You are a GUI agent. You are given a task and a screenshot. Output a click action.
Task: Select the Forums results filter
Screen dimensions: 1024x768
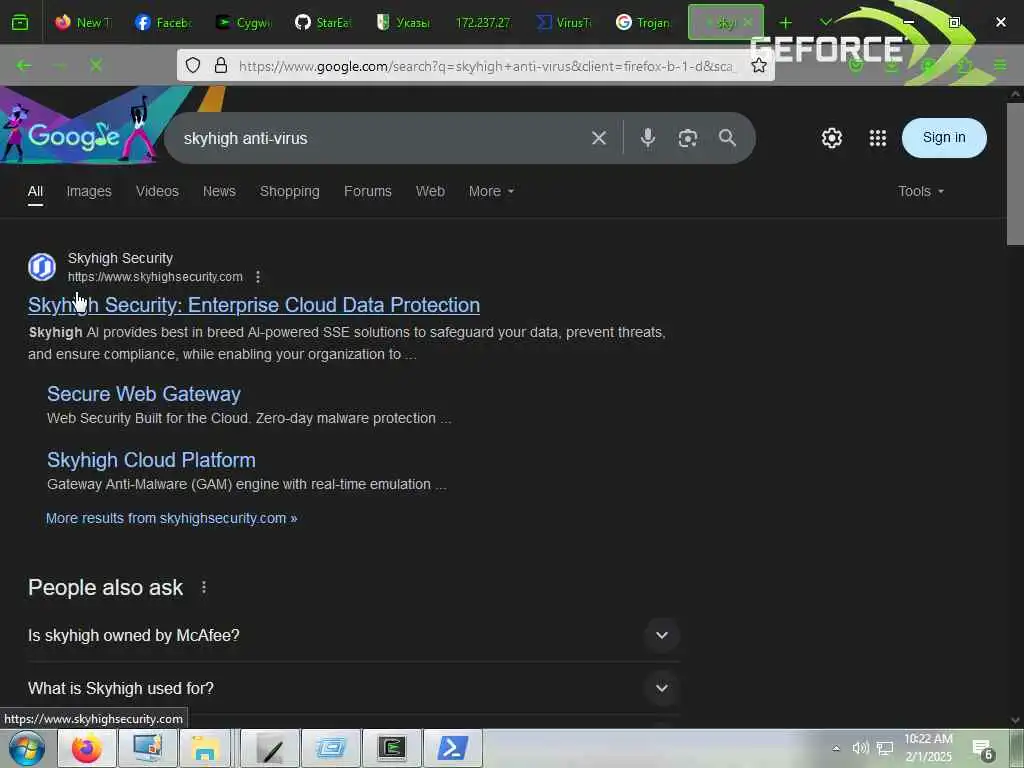(368, 191)
